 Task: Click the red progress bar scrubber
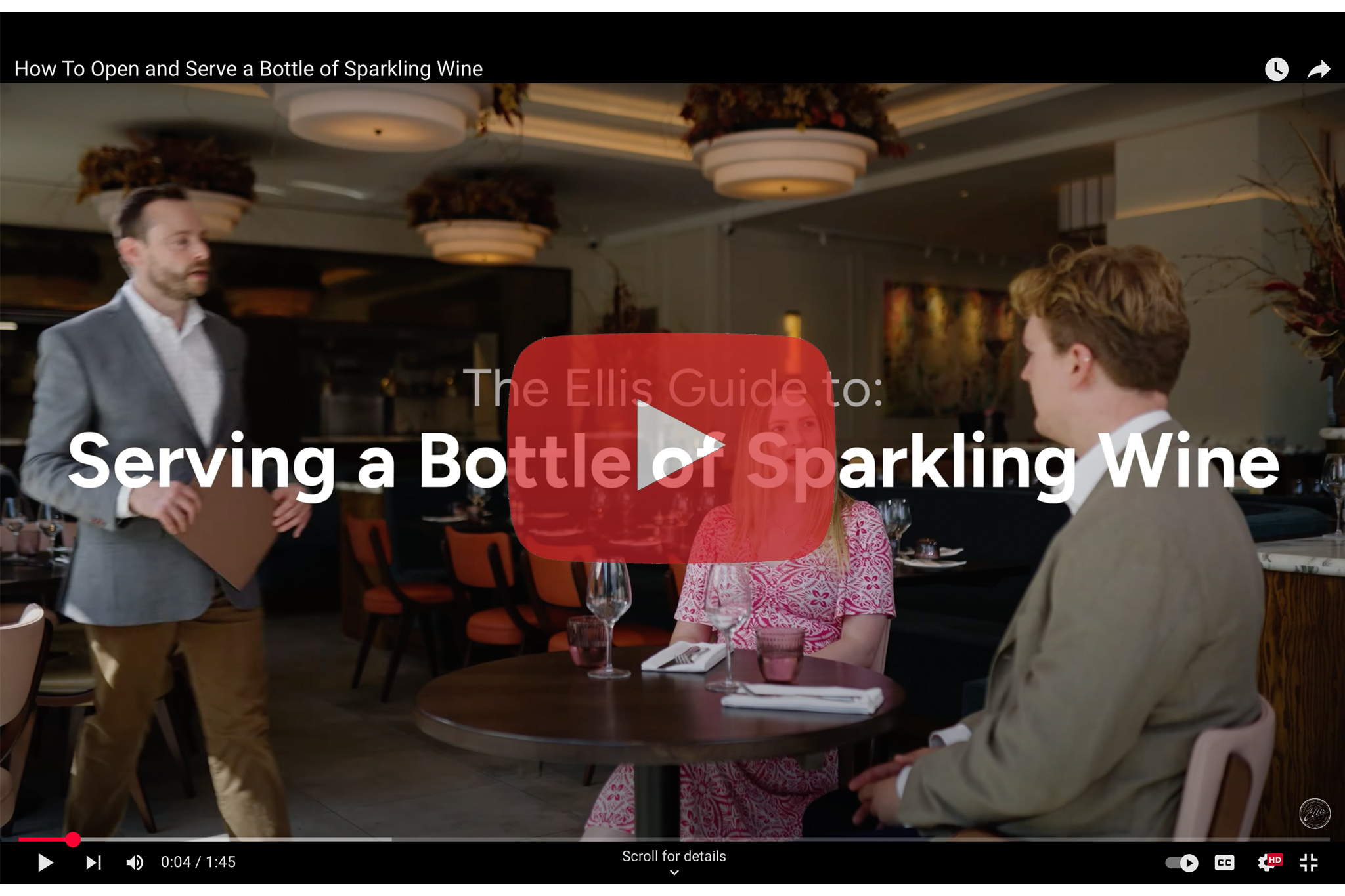pos(73,839)
